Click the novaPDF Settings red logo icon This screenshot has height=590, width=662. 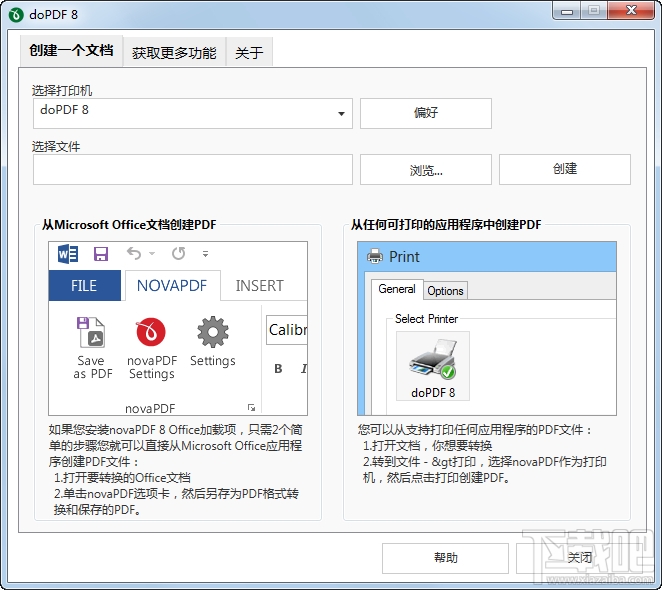(151, 332)
